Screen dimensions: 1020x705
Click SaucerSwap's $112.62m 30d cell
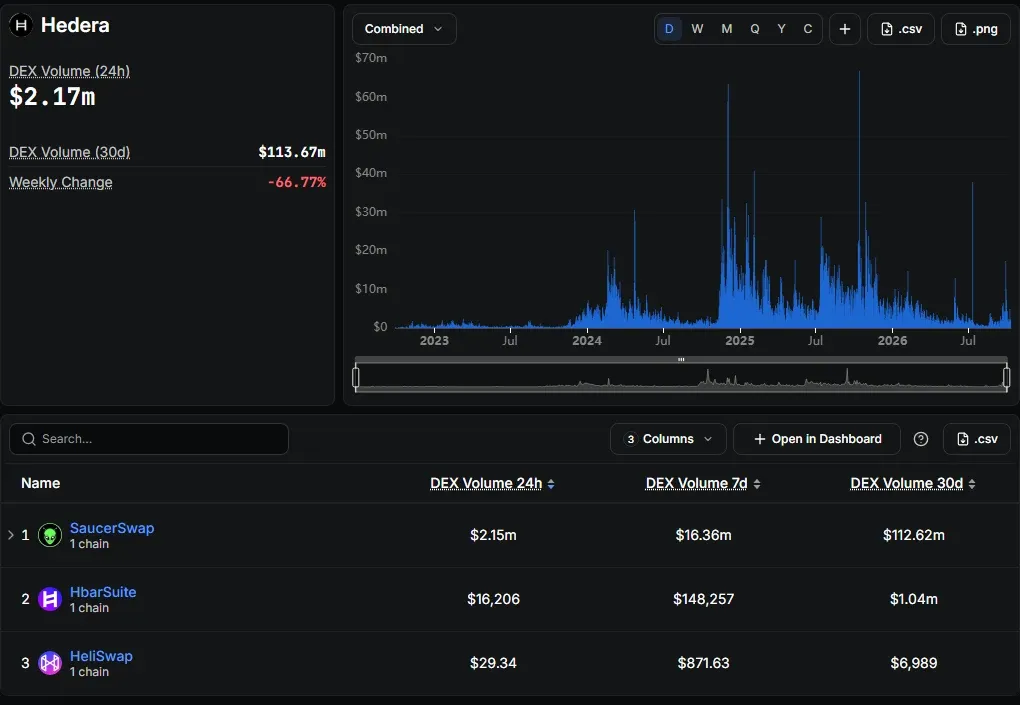point(913,535)
